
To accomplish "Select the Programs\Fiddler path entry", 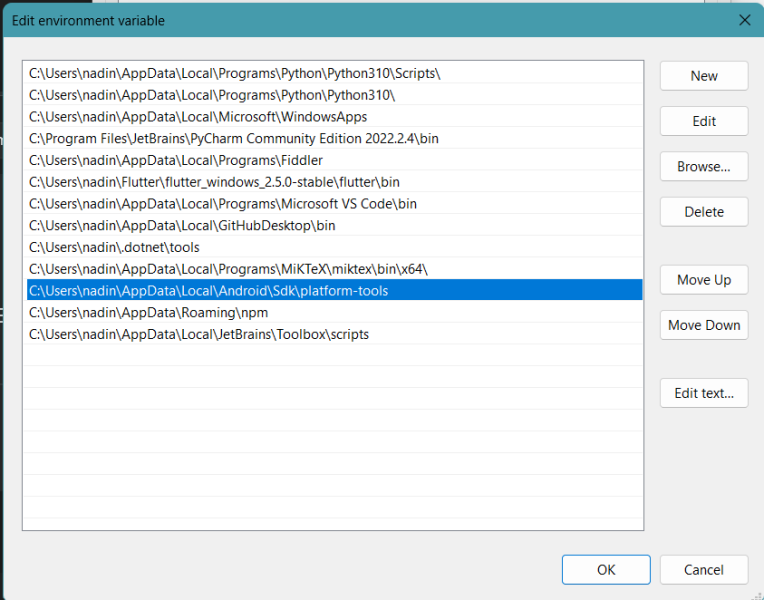I will pos(334,160).
